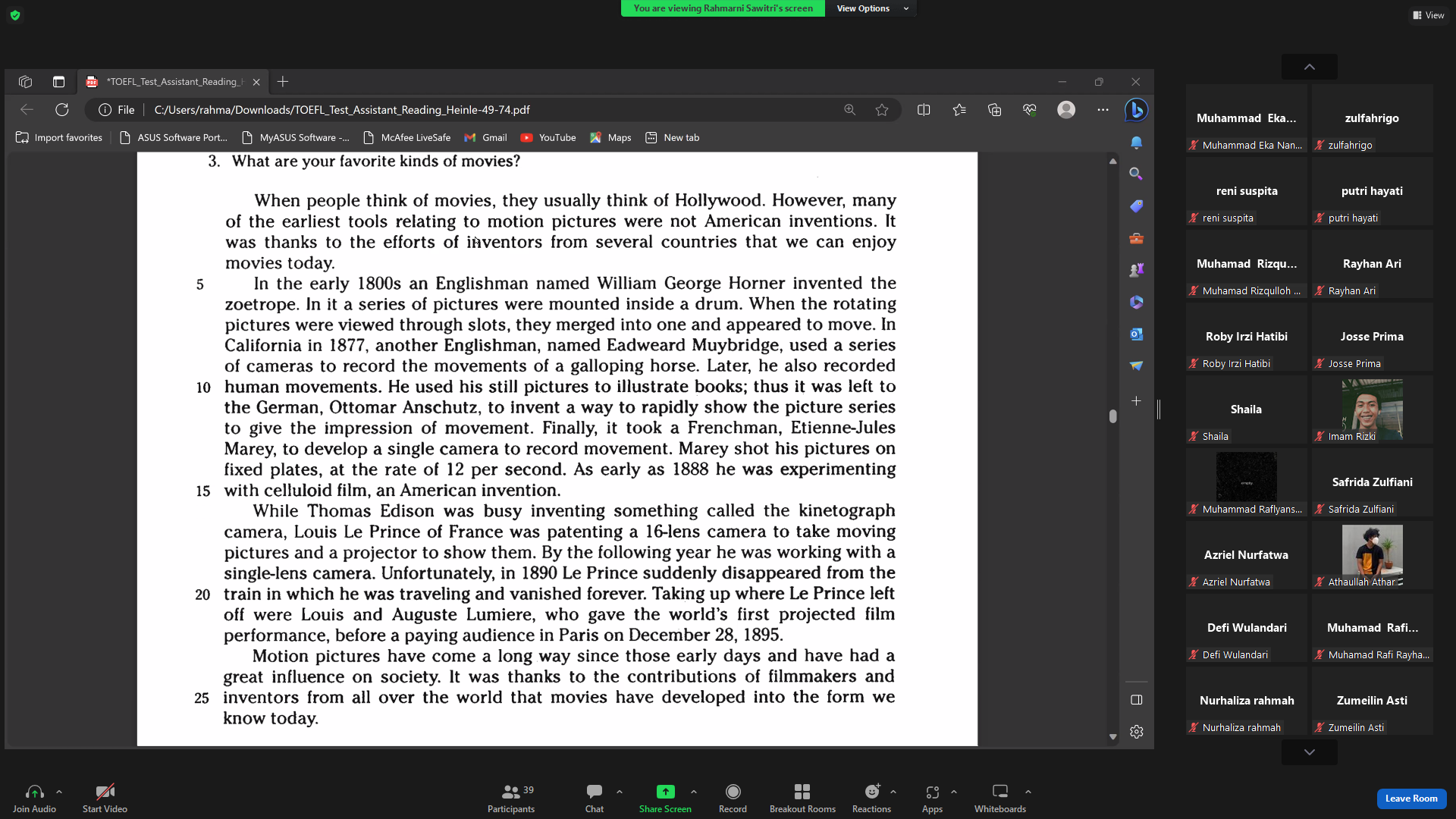1456x819 pixels.
Task: Add page to favorites star icon
Action: pos(882,110)
